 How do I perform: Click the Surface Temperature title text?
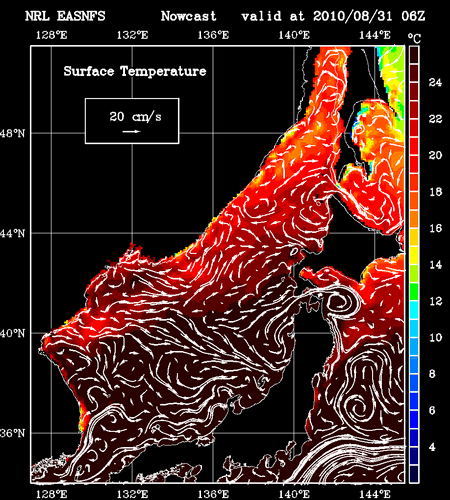[135, 71]
